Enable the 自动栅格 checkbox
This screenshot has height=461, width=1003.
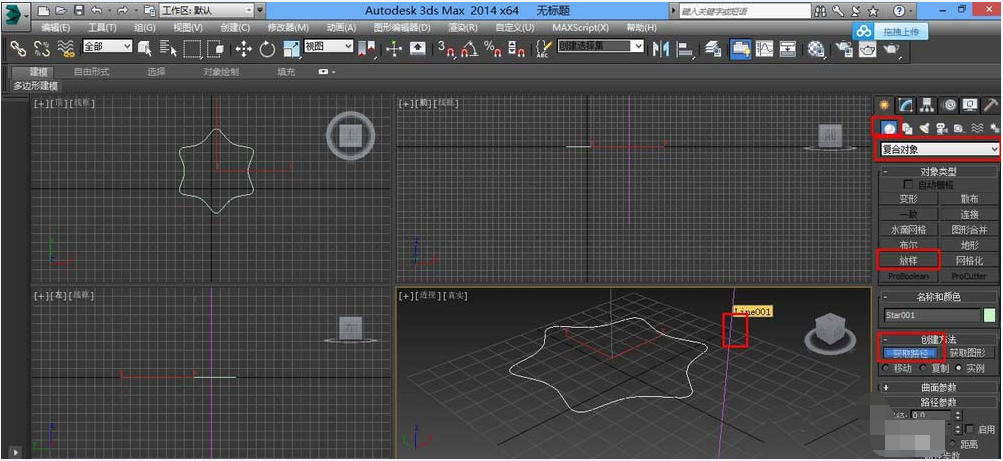pos(908,185)
